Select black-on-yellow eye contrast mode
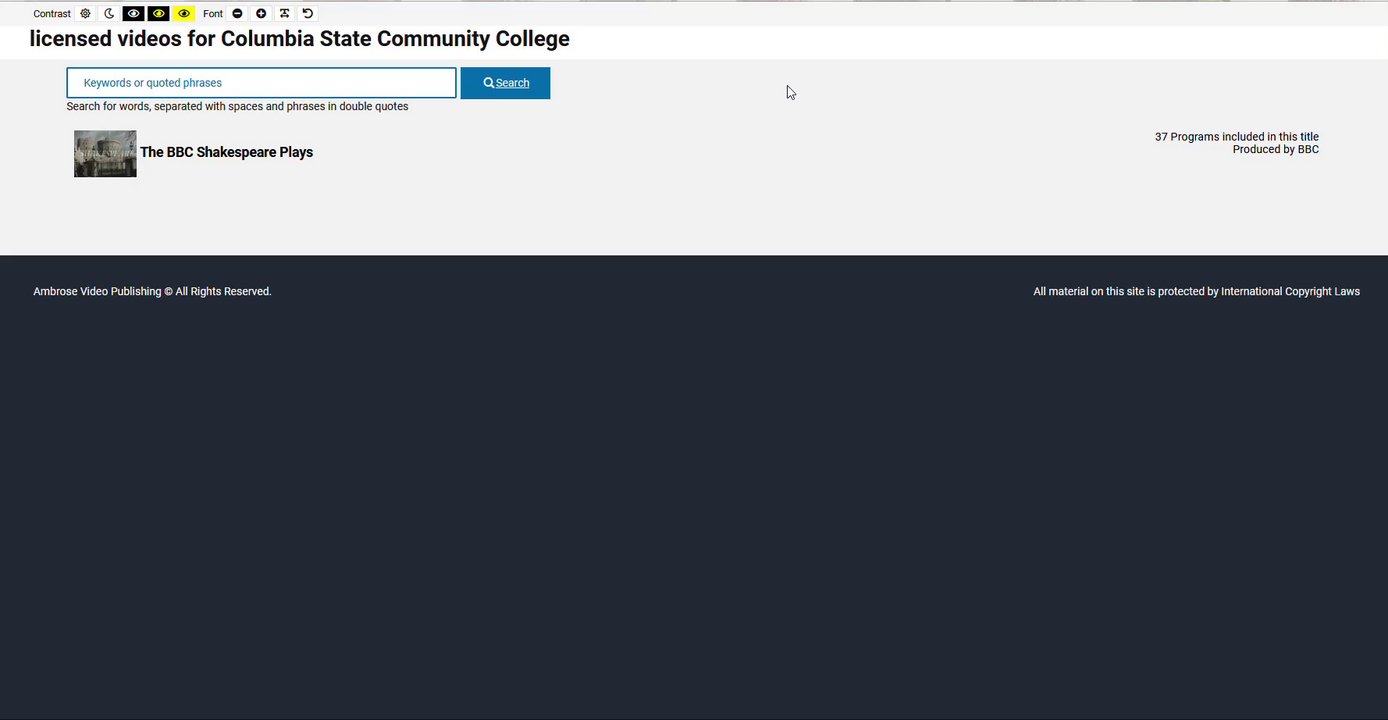The width and height of the screenshot is (1388, 720). click(183, 14)
